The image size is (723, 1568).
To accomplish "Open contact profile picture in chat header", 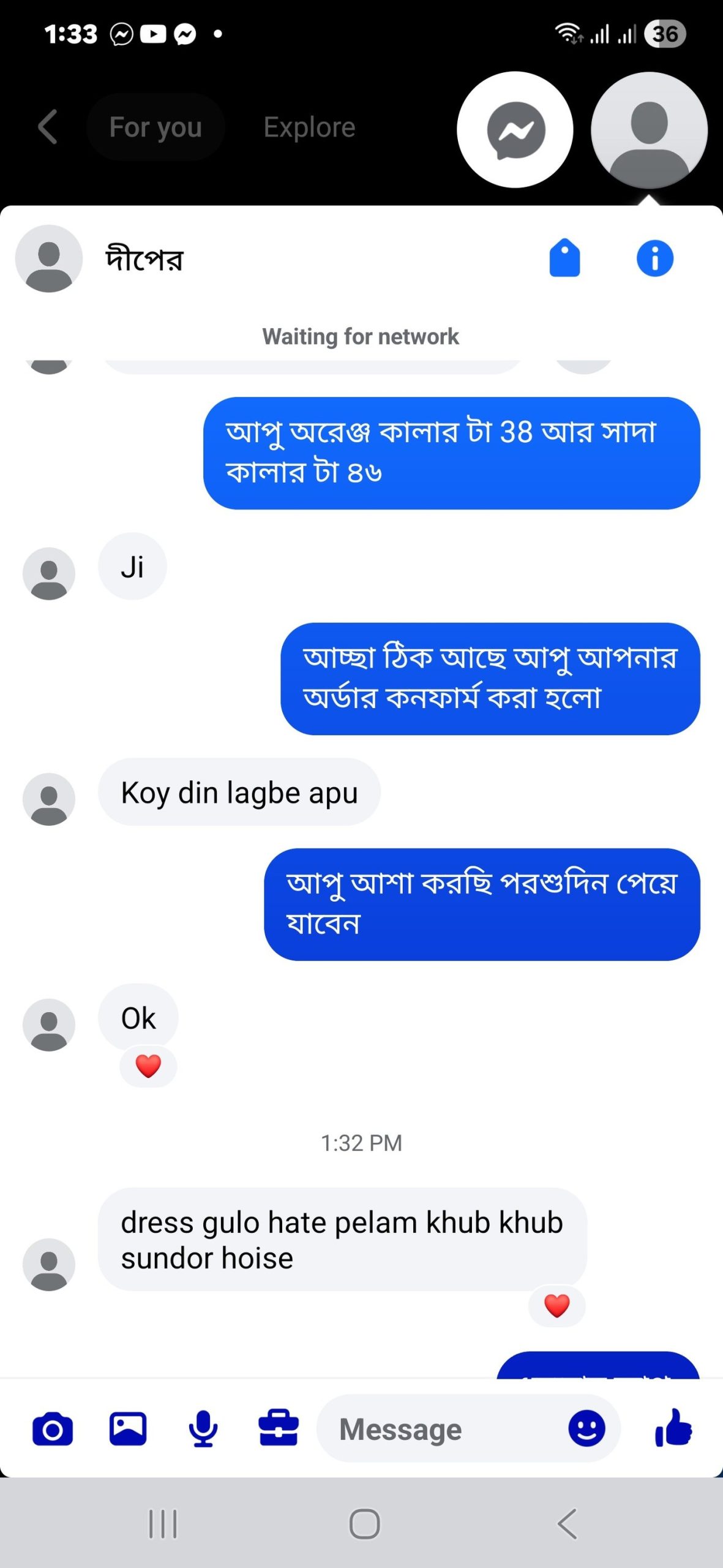I will coord(49,258).
